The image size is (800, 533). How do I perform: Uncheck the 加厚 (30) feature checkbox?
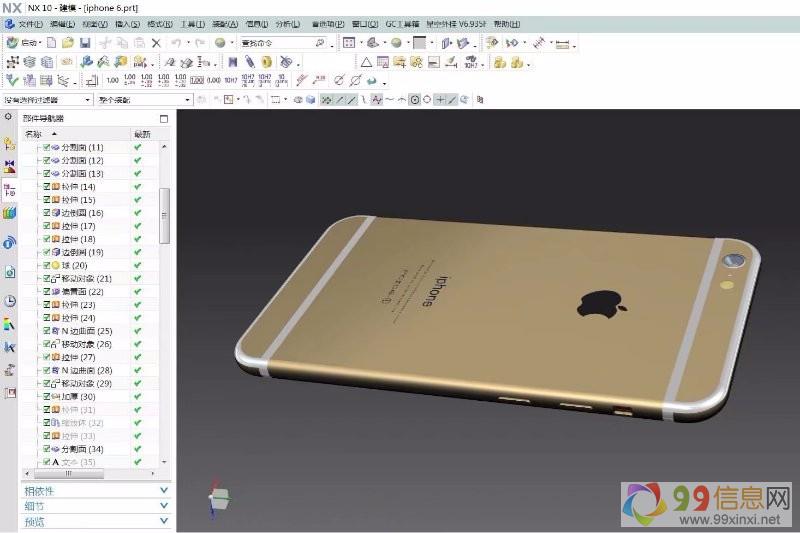[47, 397]
